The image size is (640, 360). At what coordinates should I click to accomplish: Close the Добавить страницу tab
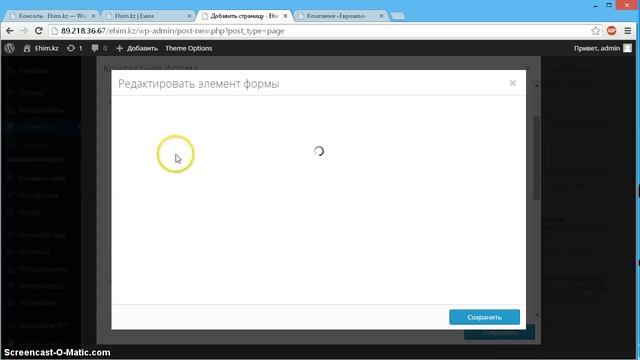pyautogui.click(x=285, y=16)
